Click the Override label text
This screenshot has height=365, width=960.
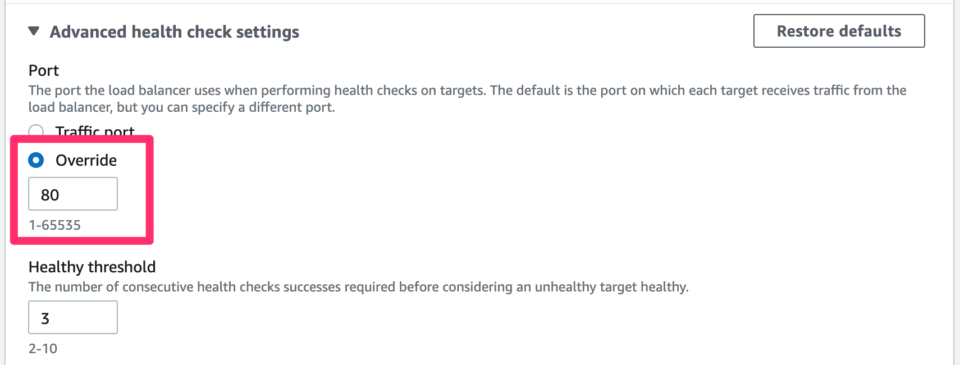tap(86, 160)
